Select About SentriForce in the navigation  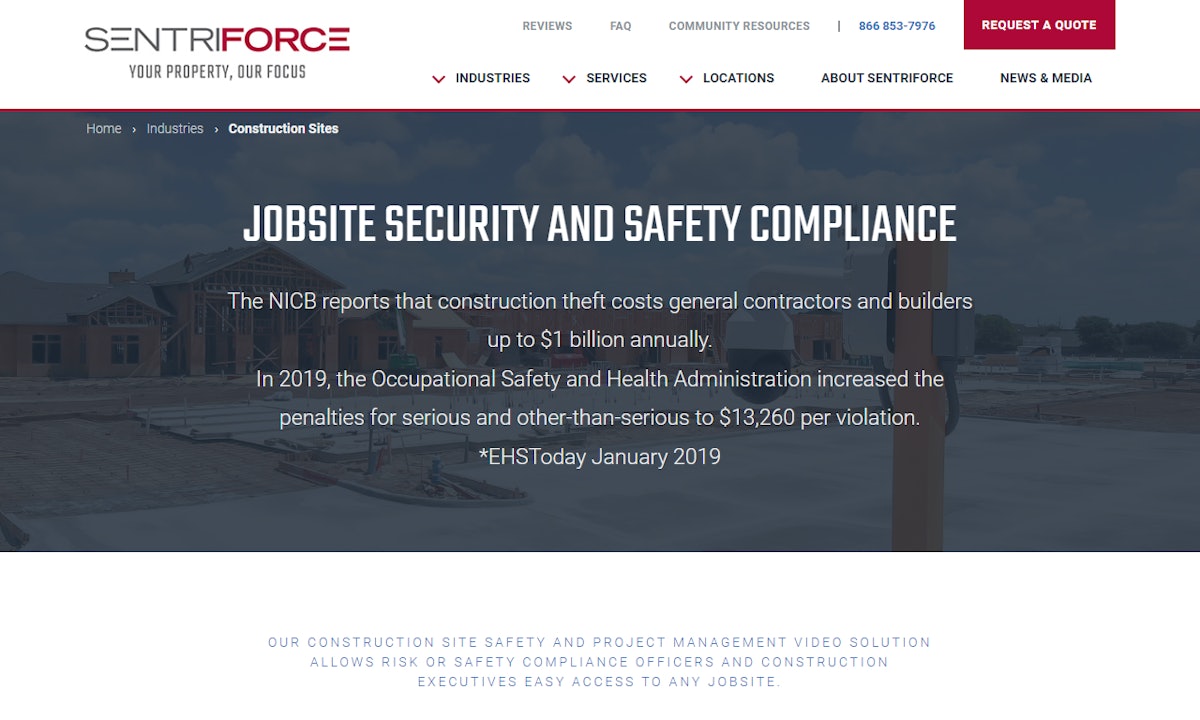(x=887, y=78)
